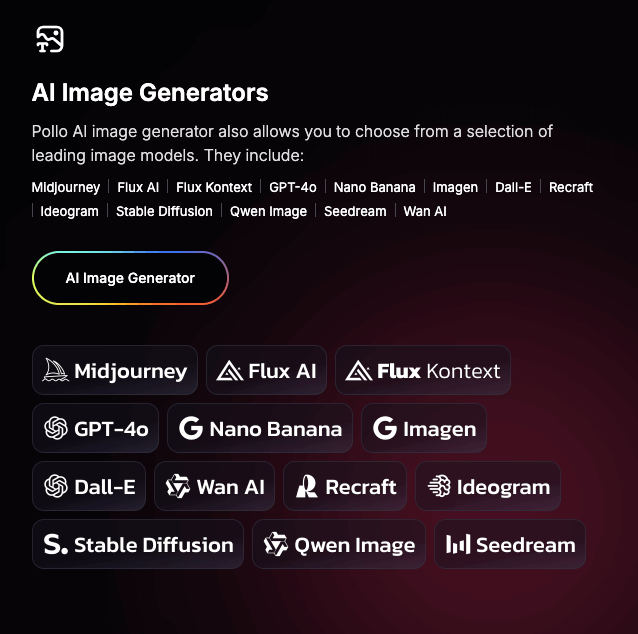Click the Seedream text link
The image size is (638, 634).
tap(355, 211)
